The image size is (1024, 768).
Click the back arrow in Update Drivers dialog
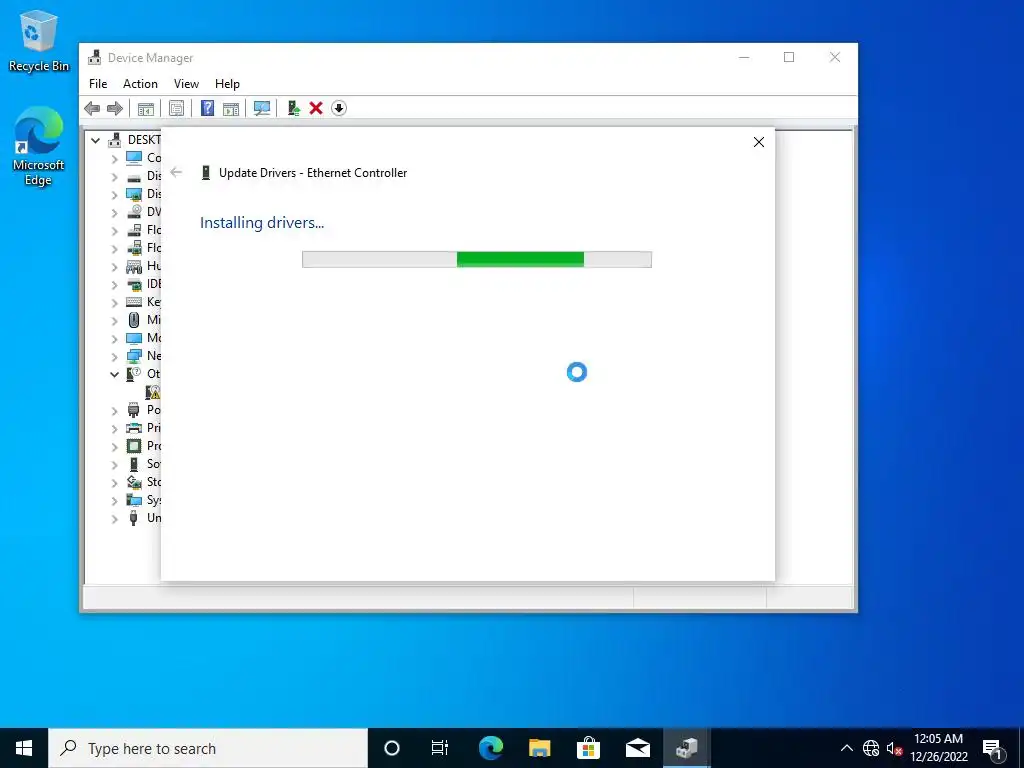point(176,172)
